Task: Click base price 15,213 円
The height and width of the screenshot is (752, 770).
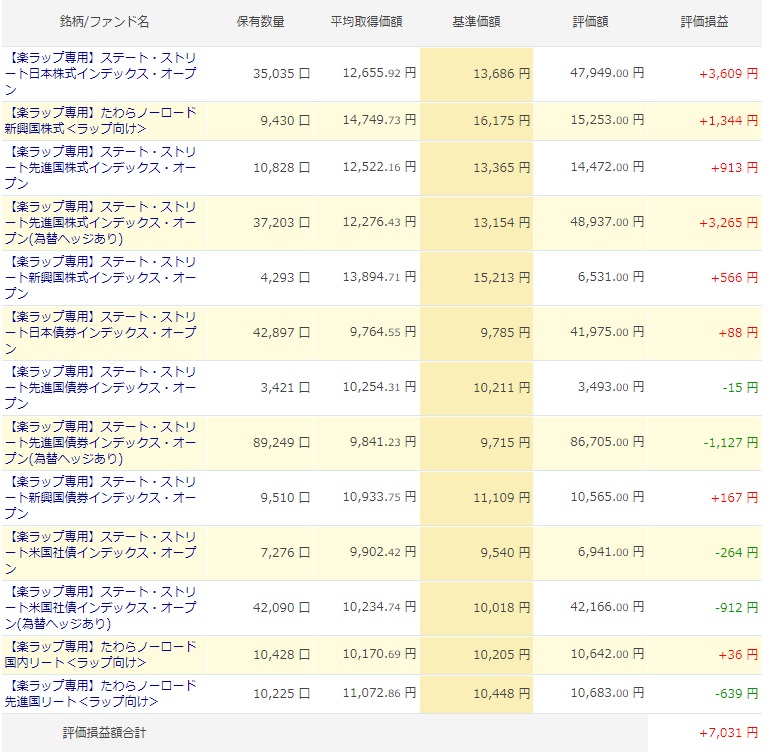Action: pos(502,278)
